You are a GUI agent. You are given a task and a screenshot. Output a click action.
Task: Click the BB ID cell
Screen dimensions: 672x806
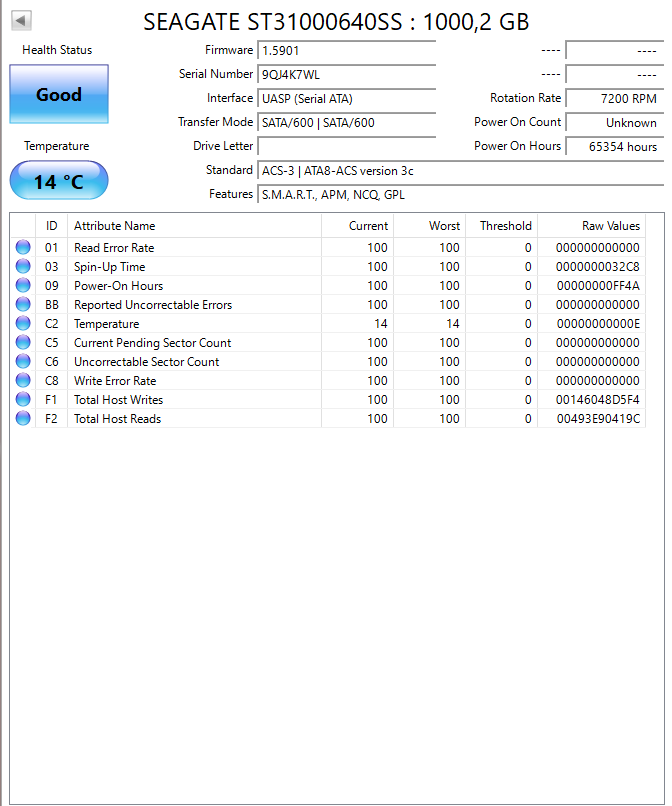[x=51, y=305]
